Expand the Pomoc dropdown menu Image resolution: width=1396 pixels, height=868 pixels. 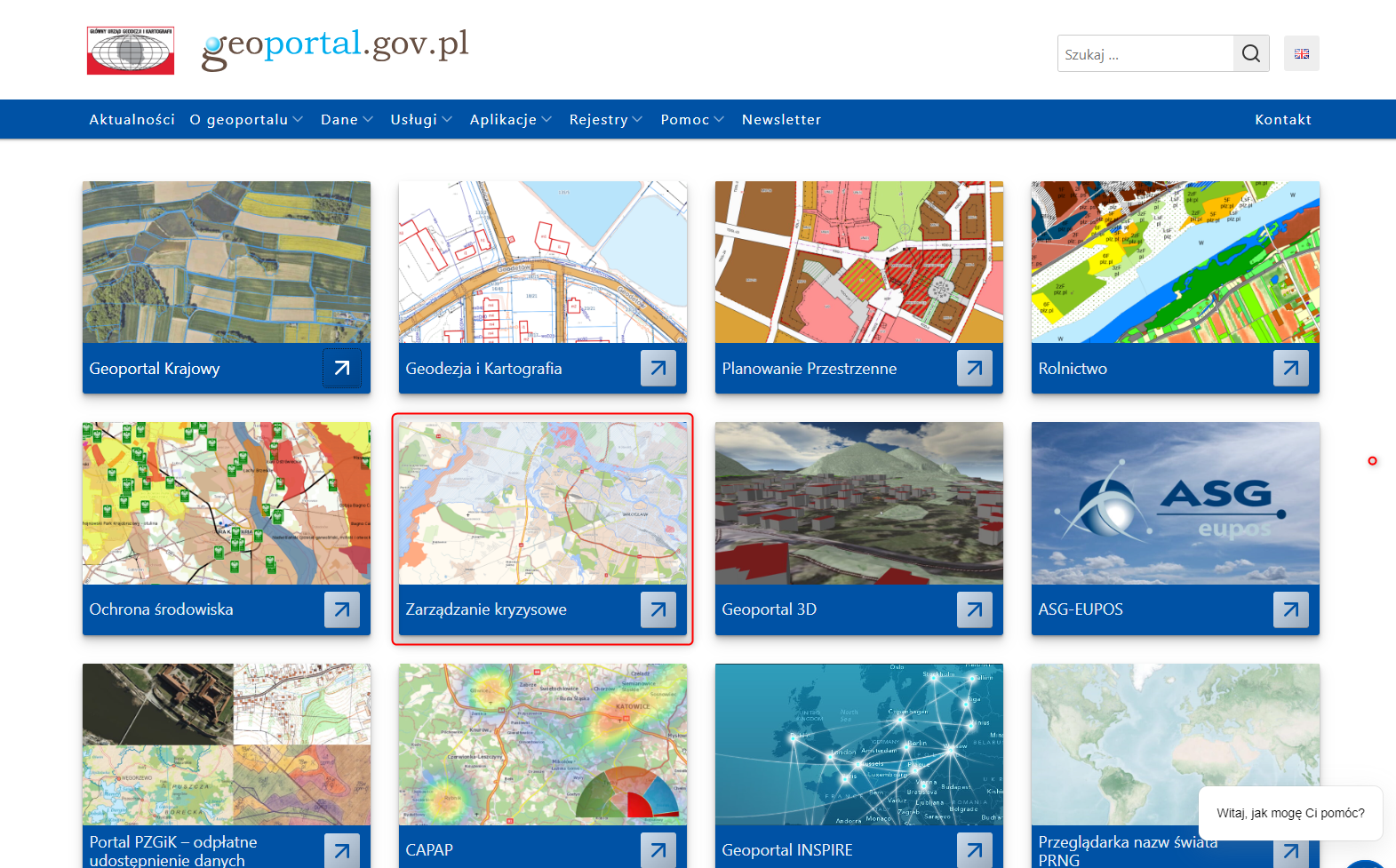point(692,119)
